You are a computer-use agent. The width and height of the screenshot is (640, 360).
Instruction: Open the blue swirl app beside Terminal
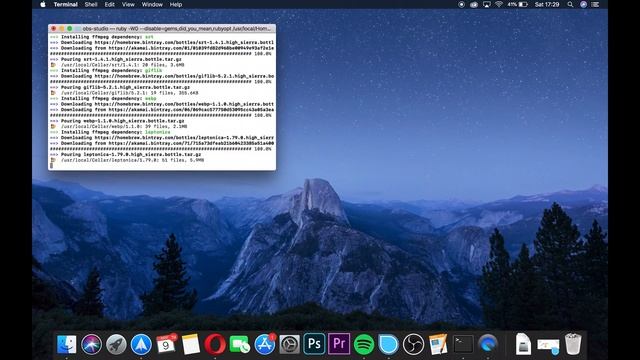point(488,344)
